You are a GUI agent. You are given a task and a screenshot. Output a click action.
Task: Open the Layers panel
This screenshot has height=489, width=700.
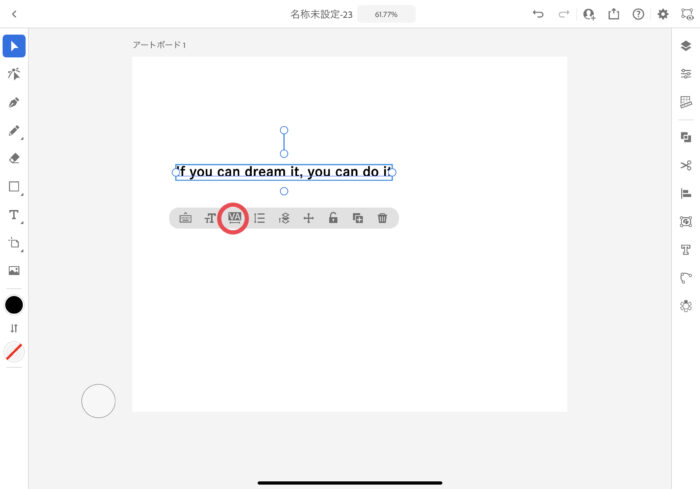(686, 46)
